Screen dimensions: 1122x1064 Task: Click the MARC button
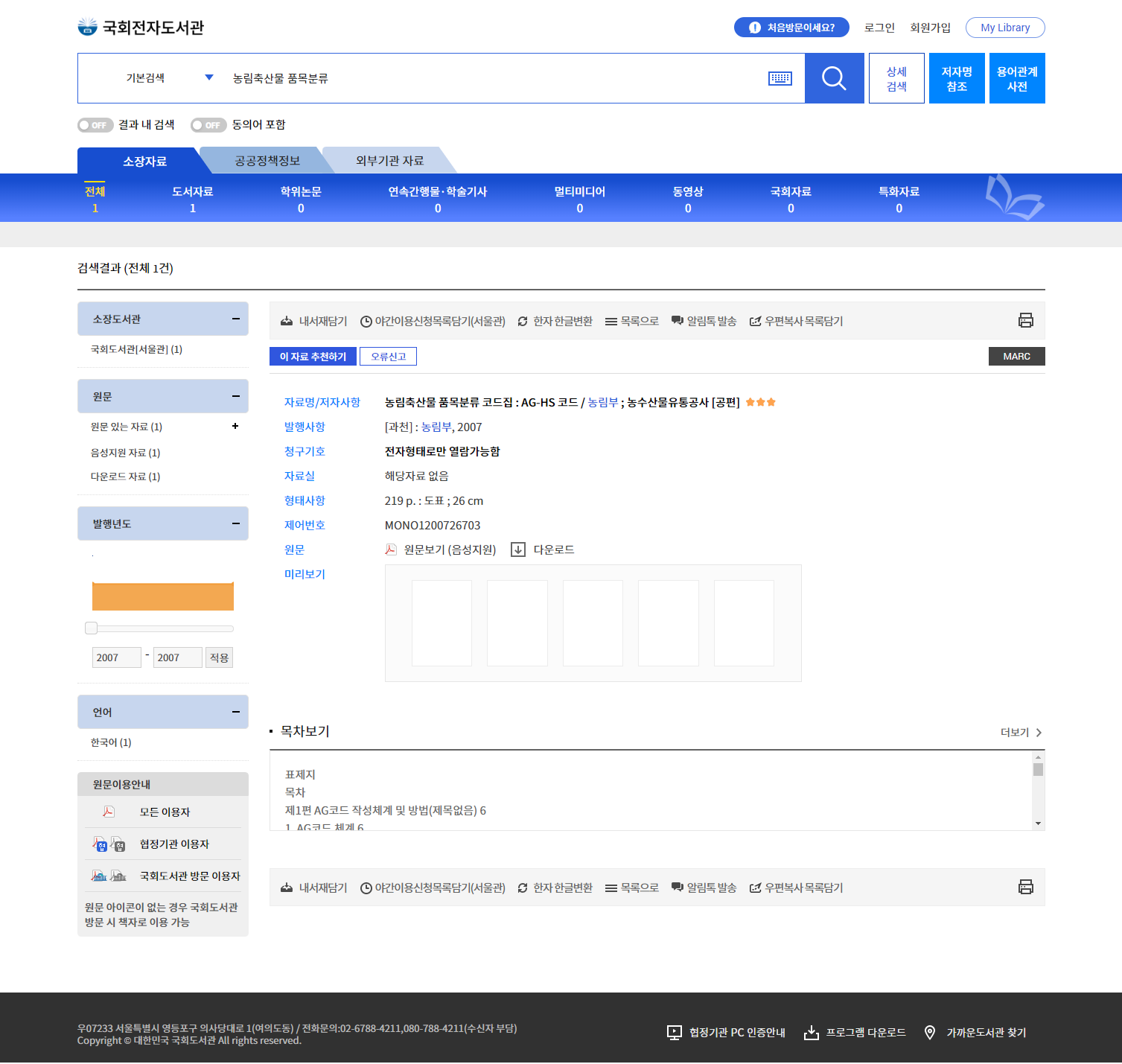(1016, 357)
